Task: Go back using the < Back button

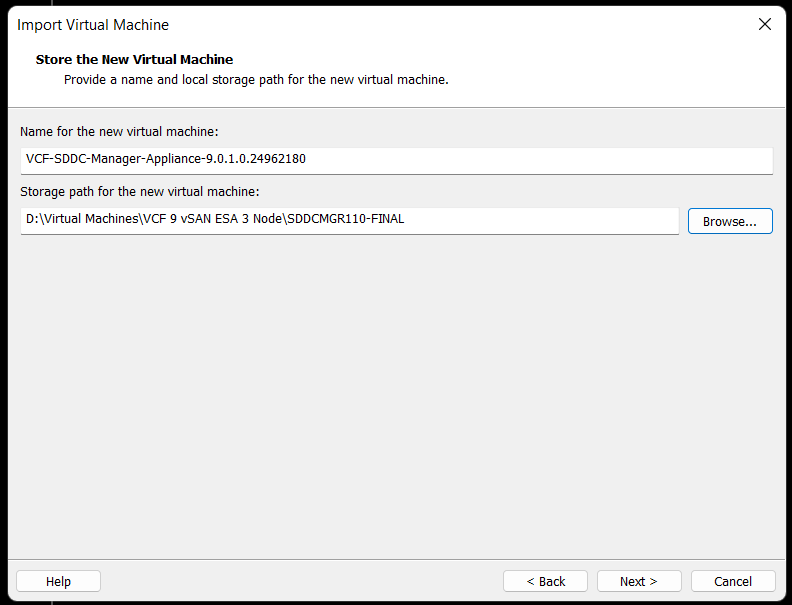Action: point(545,581)
